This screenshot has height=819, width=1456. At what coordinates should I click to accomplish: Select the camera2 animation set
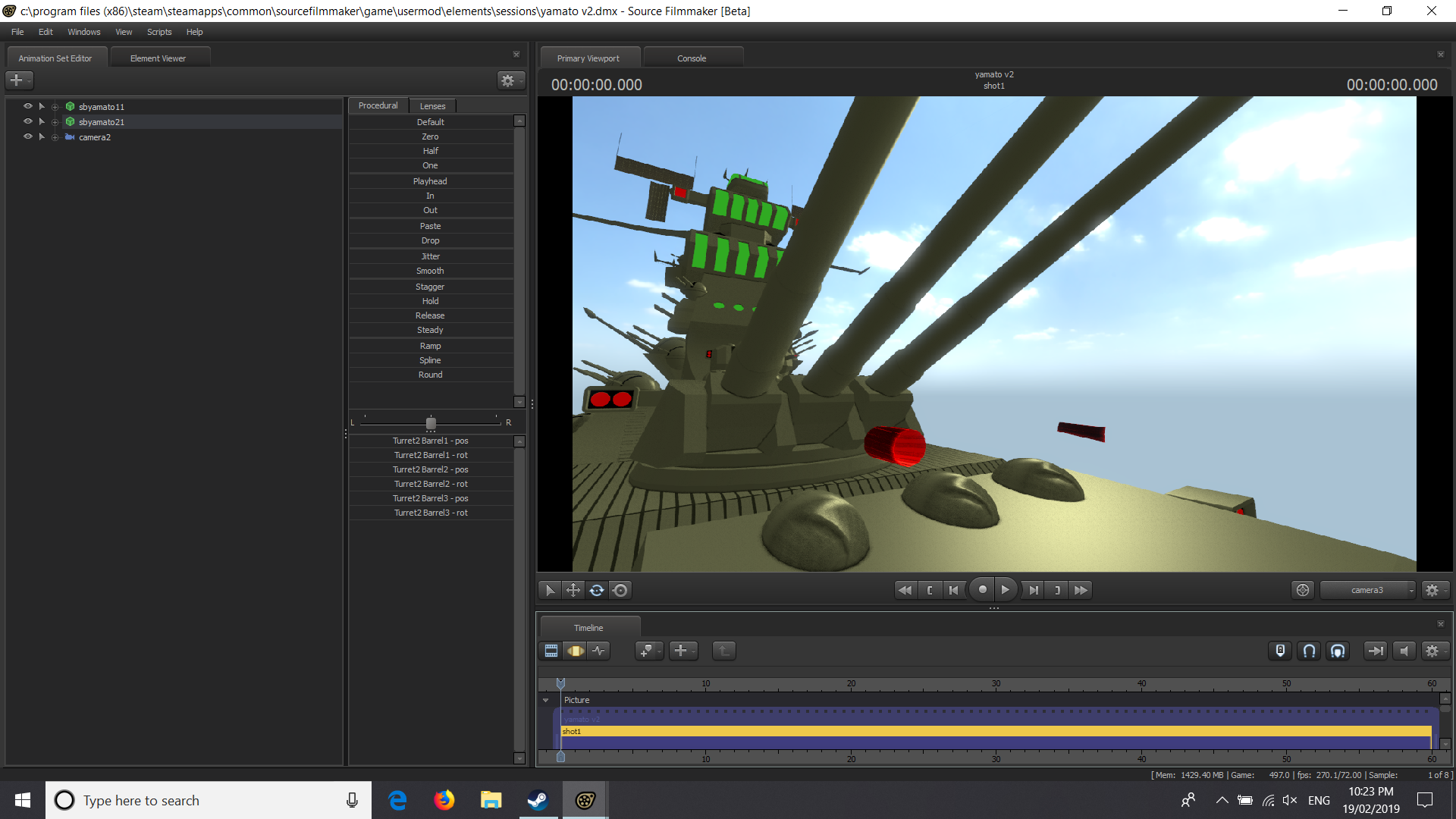pyautogui.click(x=95, y=137)
